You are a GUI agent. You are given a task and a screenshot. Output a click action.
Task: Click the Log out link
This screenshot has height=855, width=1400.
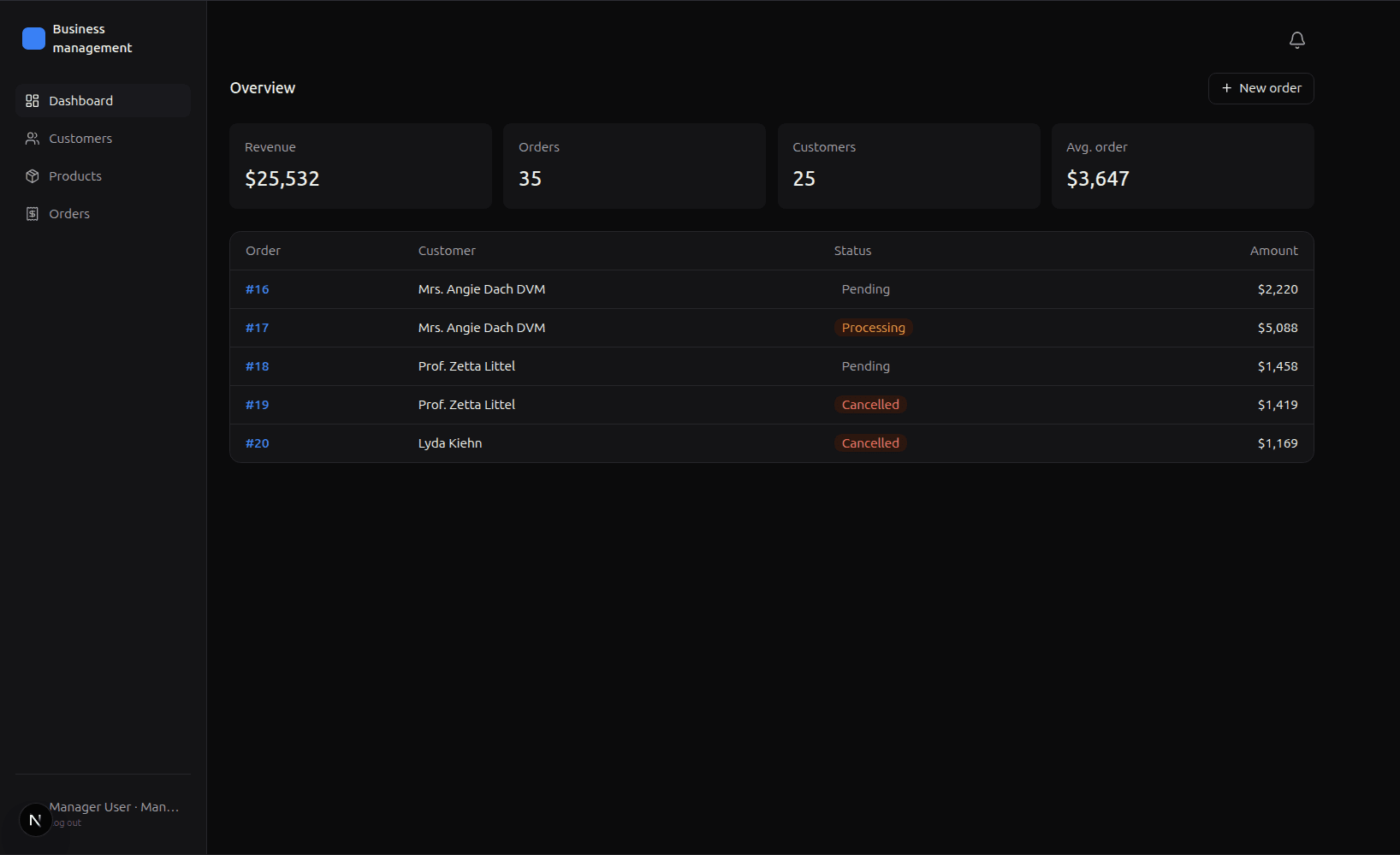coord(66,823)
